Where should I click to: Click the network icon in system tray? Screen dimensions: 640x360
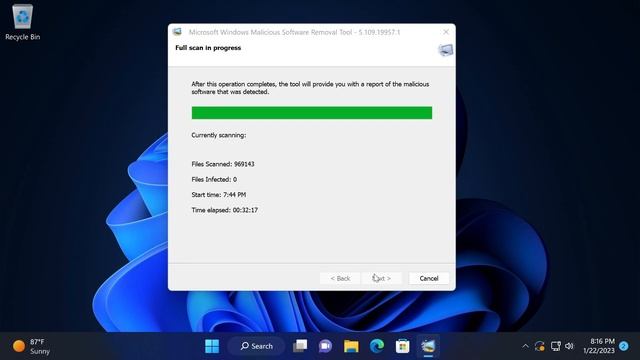(x=556, y=346)
